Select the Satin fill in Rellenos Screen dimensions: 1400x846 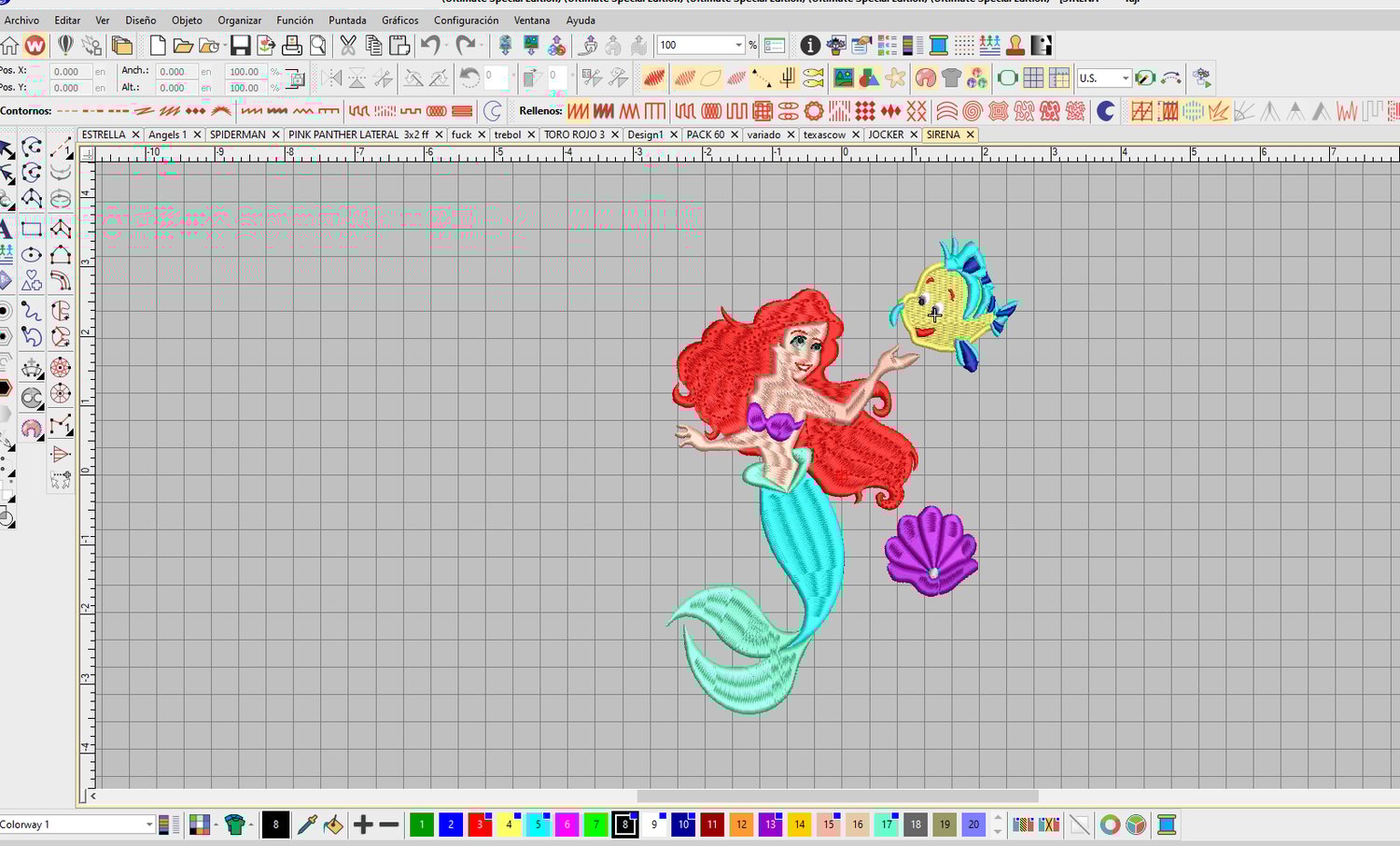pos(578,111)
